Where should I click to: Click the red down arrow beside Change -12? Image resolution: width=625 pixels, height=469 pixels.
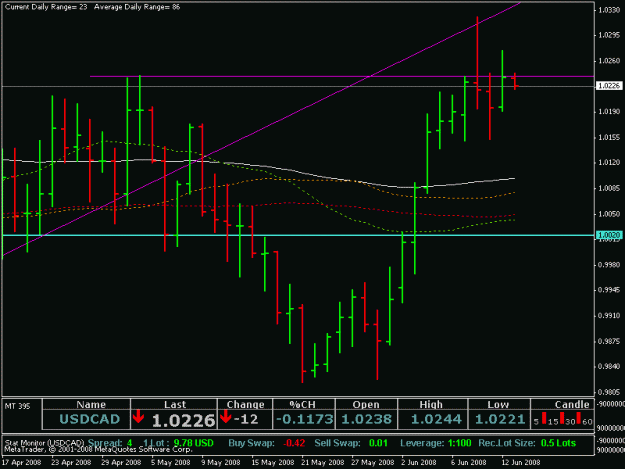[x=226, y=416]
